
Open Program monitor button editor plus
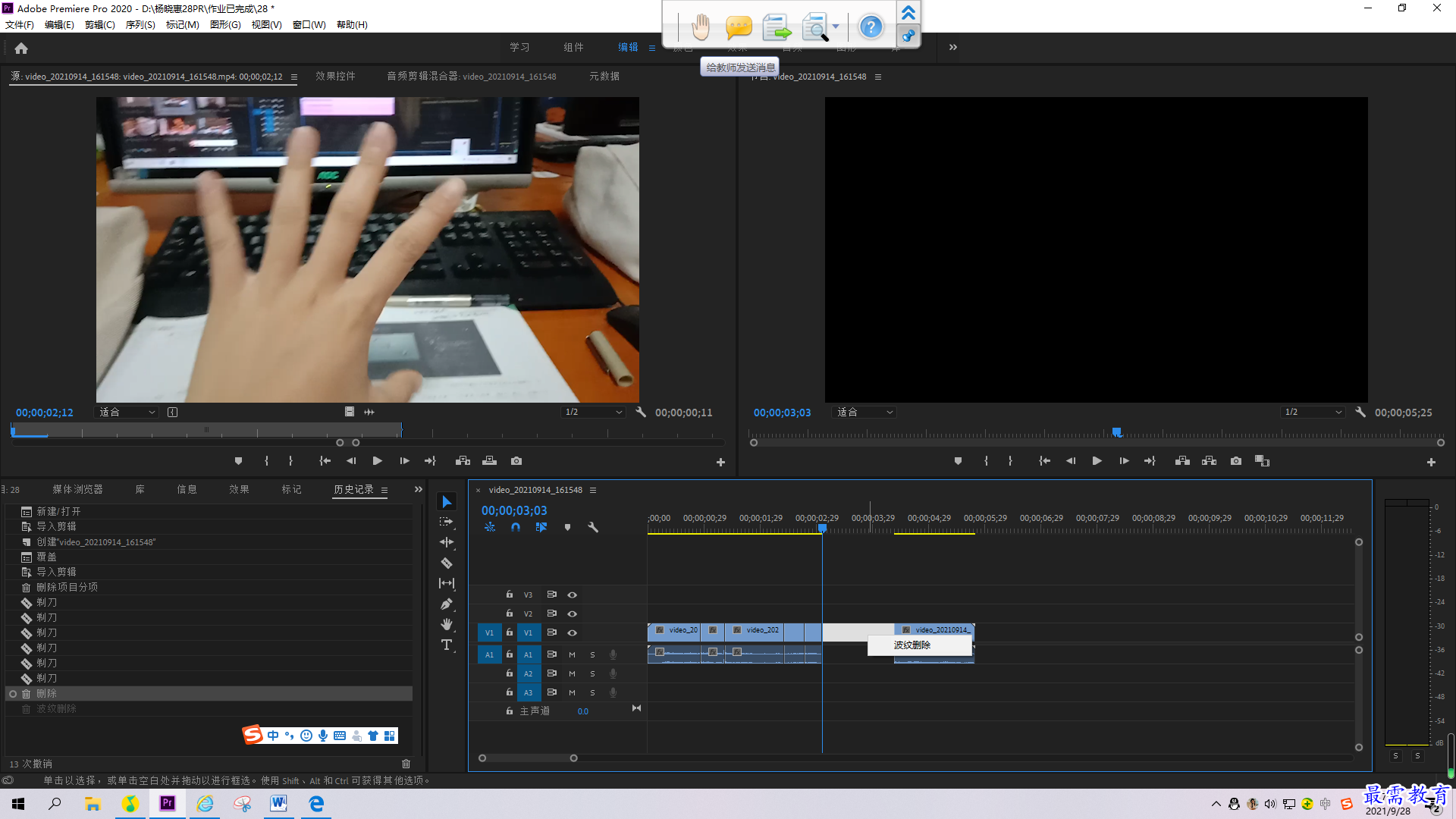[x=1431, y=462]
